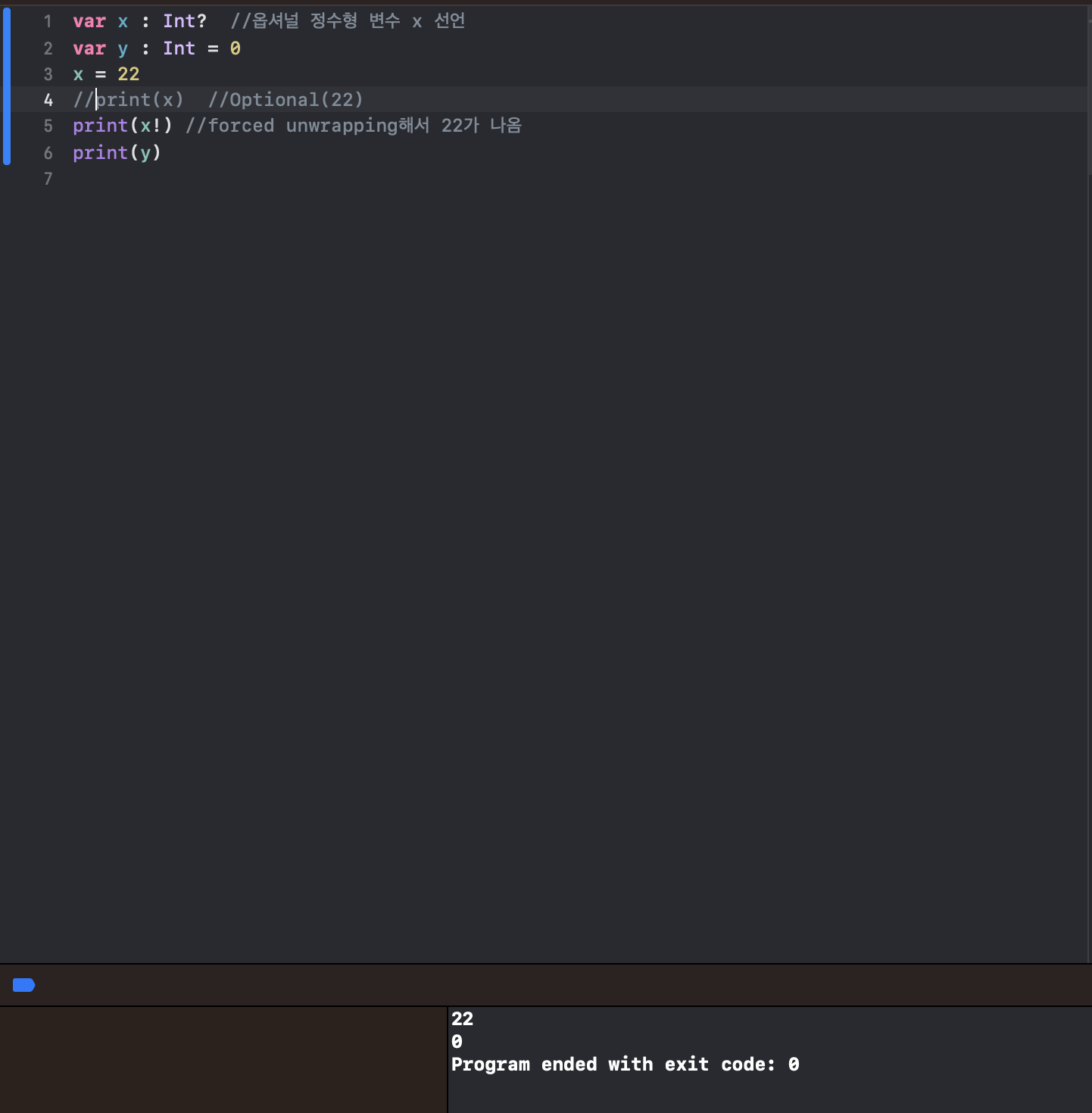Screen dimensions: 1092x1113
Task: Click 'Program ended with exit code: 0' message
Action: (626, 1065)
